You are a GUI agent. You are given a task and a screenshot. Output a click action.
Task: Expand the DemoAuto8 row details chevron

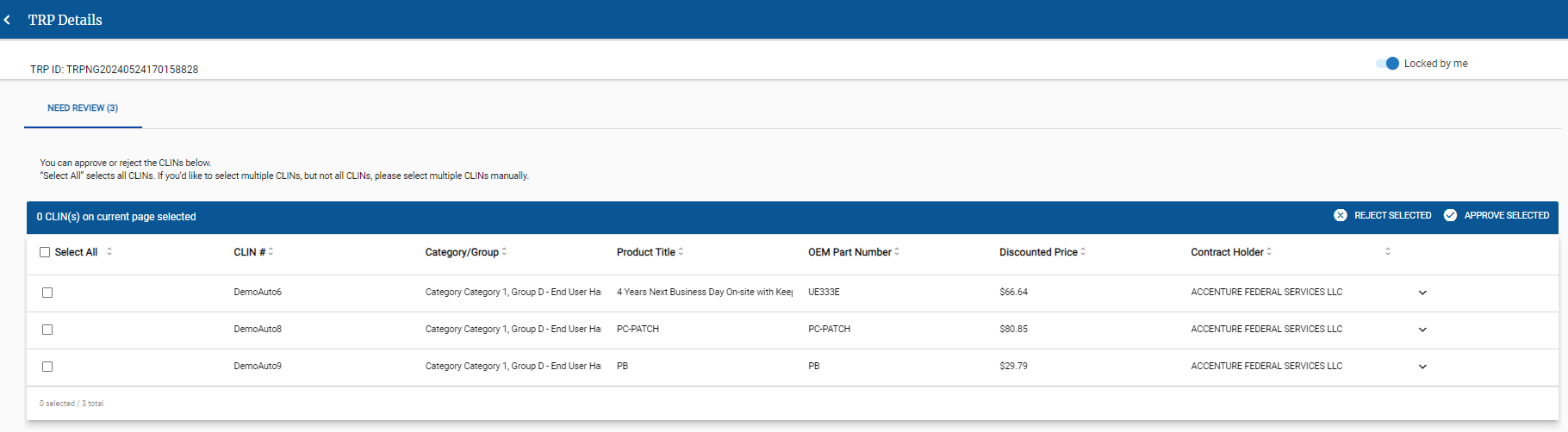[1422, 330]
